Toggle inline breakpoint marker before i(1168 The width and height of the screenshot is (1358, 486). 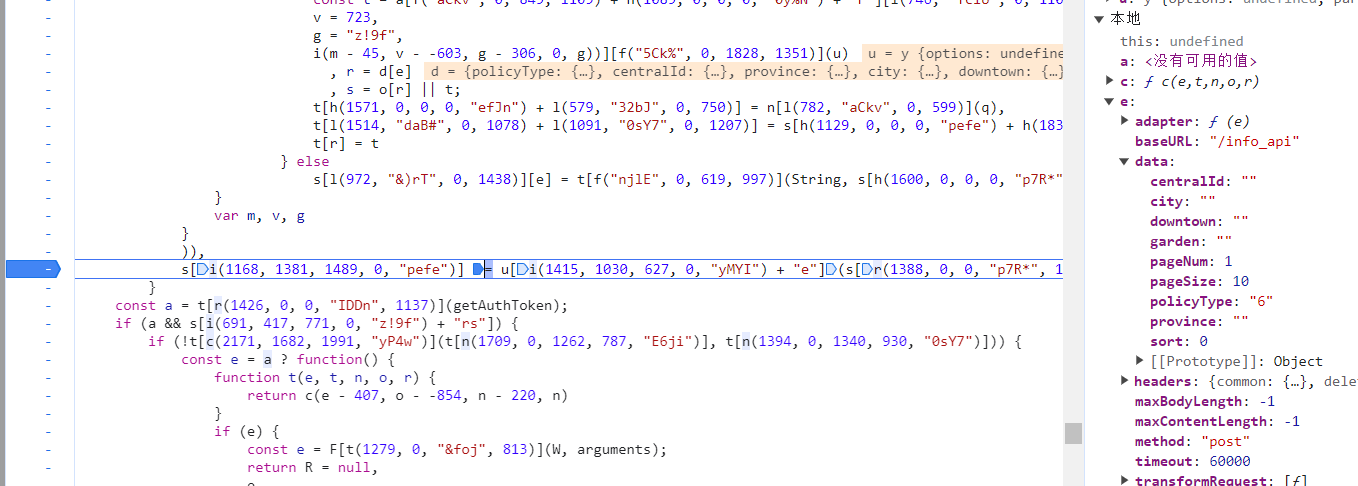pos(201,268)
